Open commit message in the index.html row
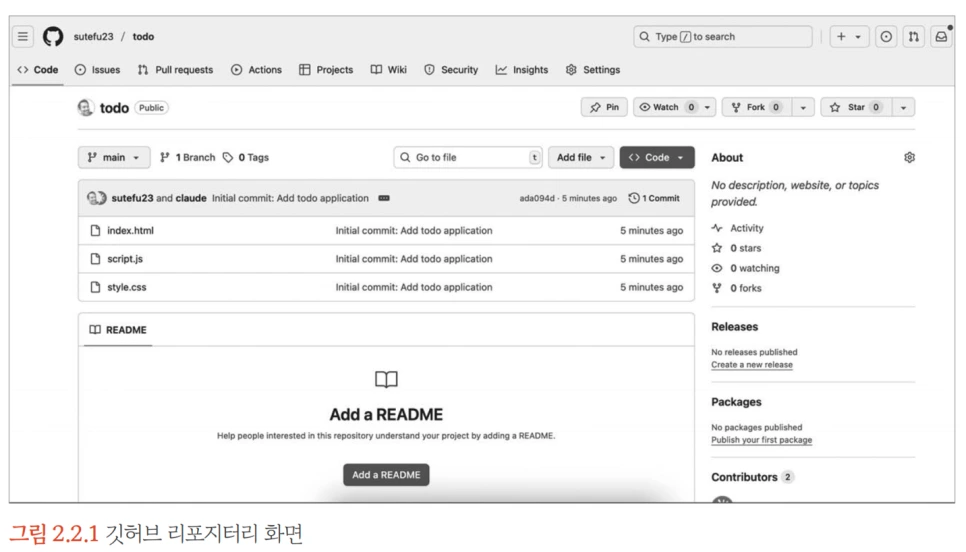The image size is (966, 552). pyautogui.click(x=414, y=230)
